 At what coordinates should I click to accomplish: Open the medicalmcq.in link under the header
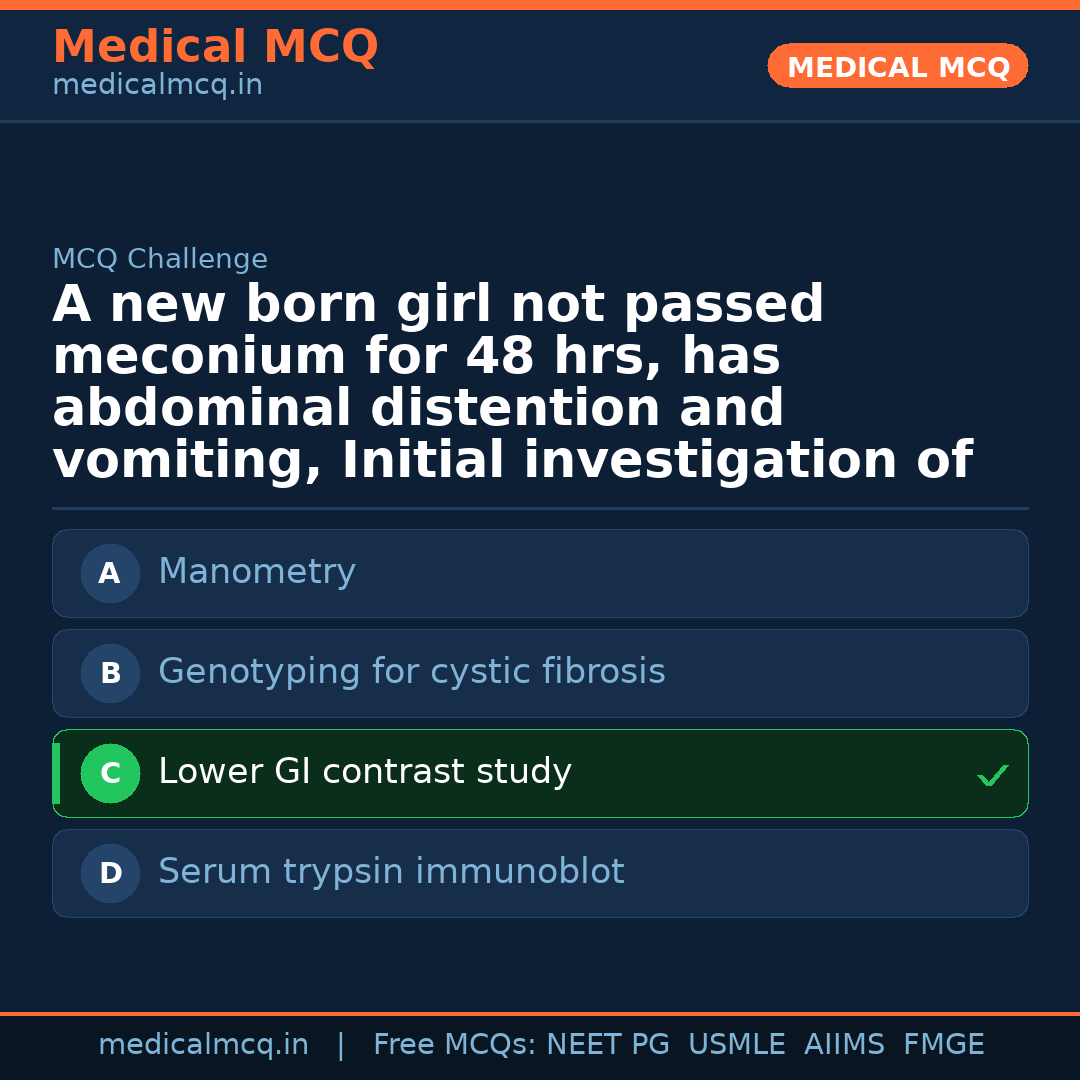157,86
